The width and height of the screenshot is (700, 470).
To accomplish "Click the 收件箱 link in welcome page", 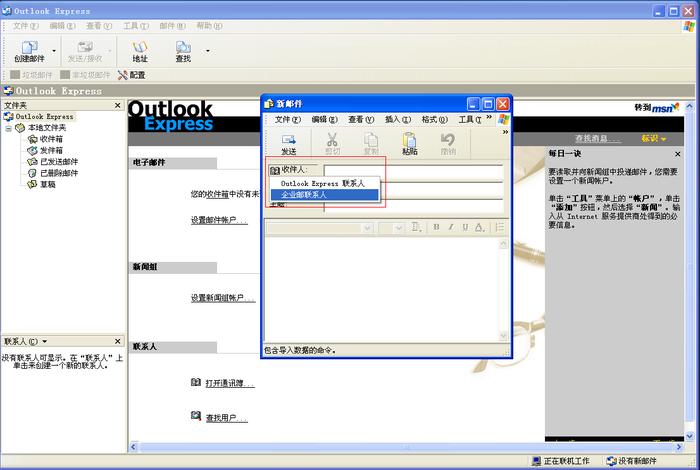I will (x=217, y=194).
